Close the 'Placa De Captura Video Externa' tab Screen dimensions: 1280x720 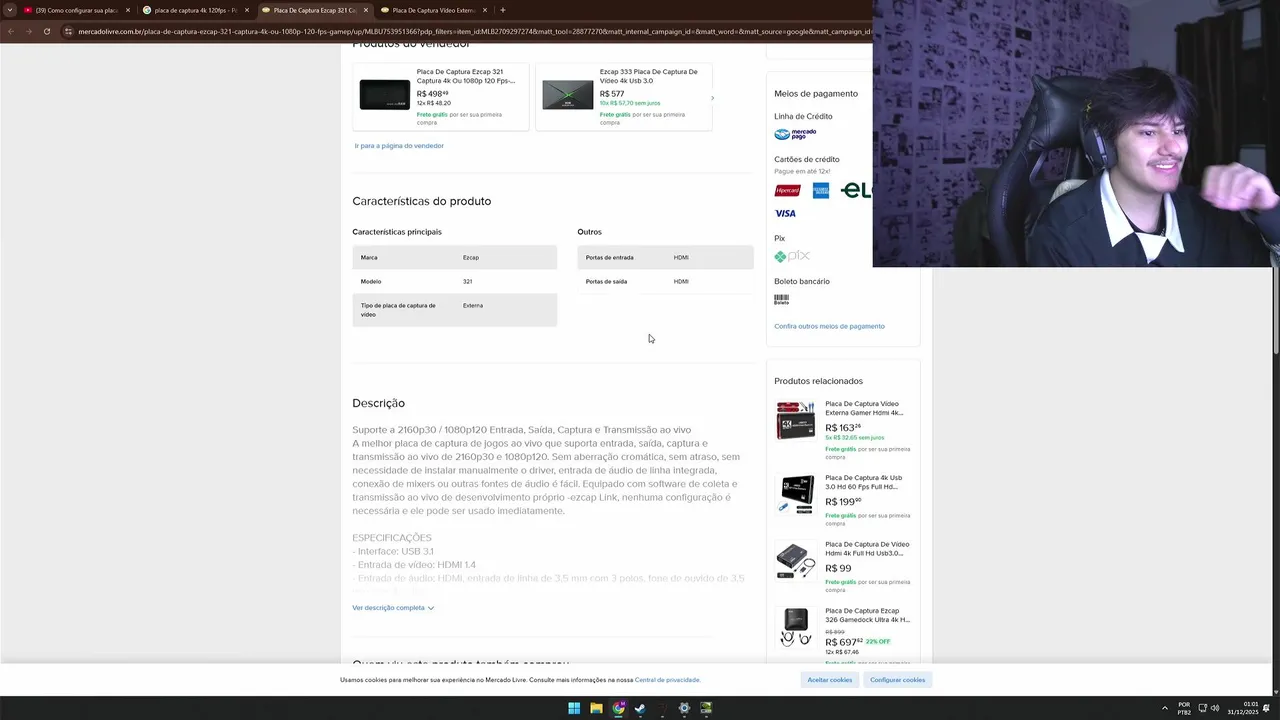point(485,10)
